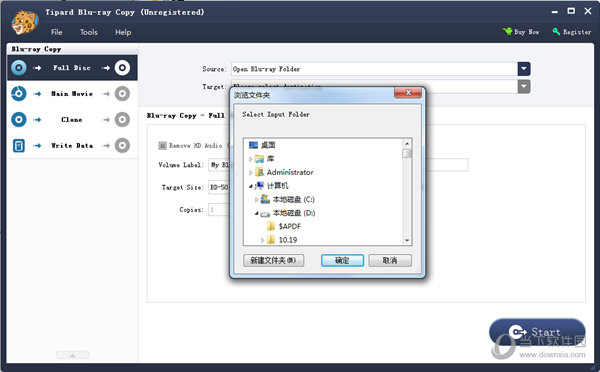Click the folder tree scroll up arrow
600x372 pixels.
(407, 144)
